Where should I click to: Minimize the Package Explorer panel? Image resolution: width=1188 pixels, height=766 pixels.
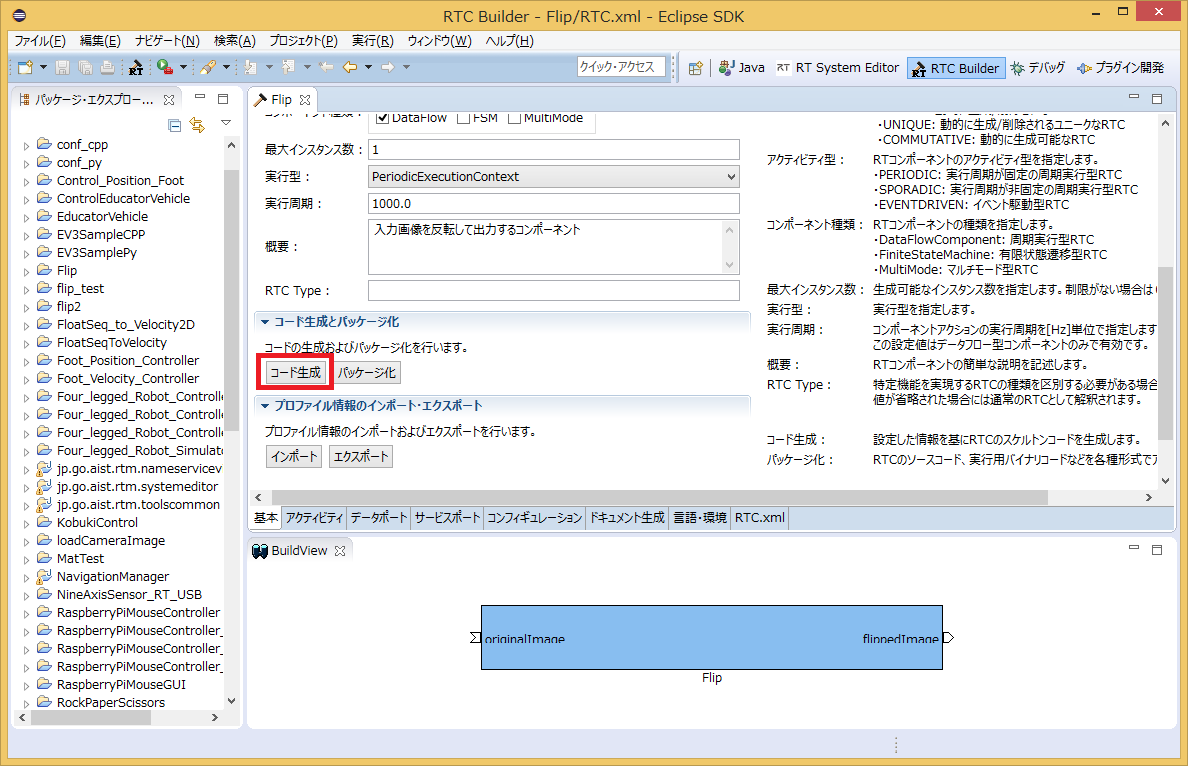tap(200, 97)
